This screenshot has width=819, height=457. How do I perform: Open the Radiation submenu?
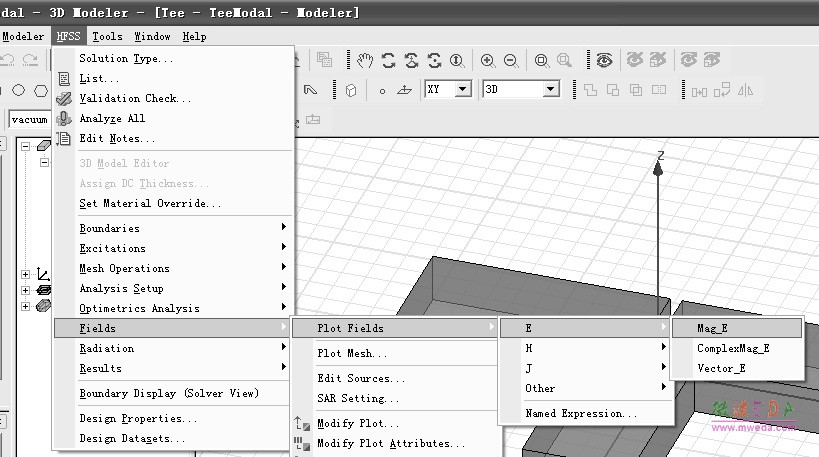pos(172,348)
